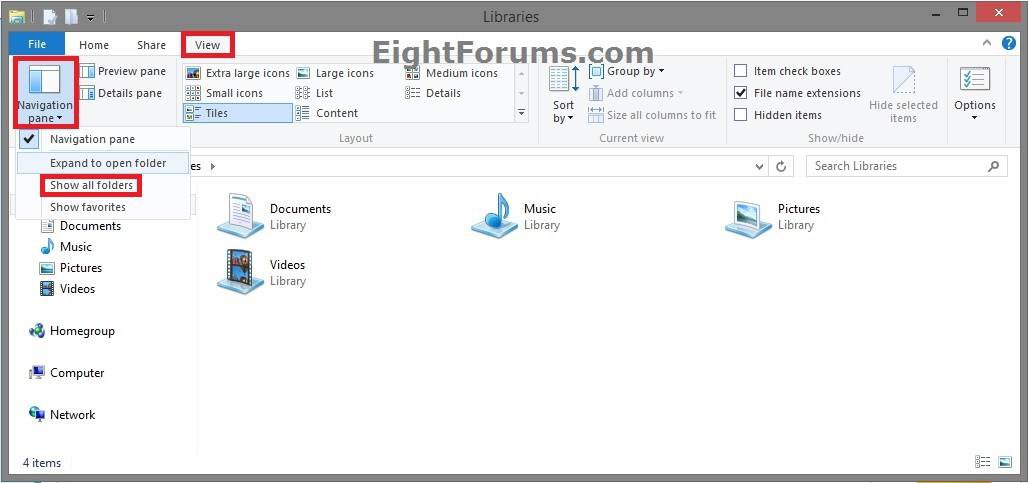Image resolution: width=1028 pixels, height=483 pixels.
Task: Open the Pictures library icon
Action: (x=748, y=216)
